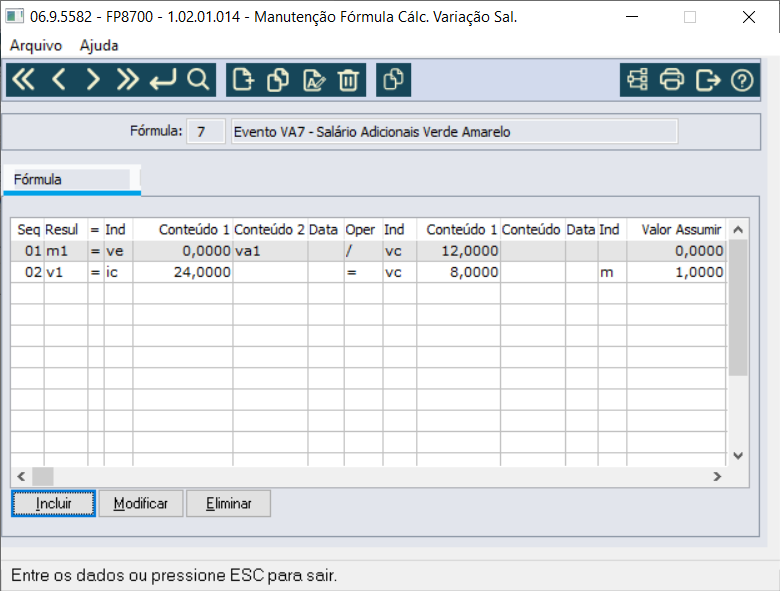Click the ve indicator cell
The image size is (780, 591).
(118, 251)
